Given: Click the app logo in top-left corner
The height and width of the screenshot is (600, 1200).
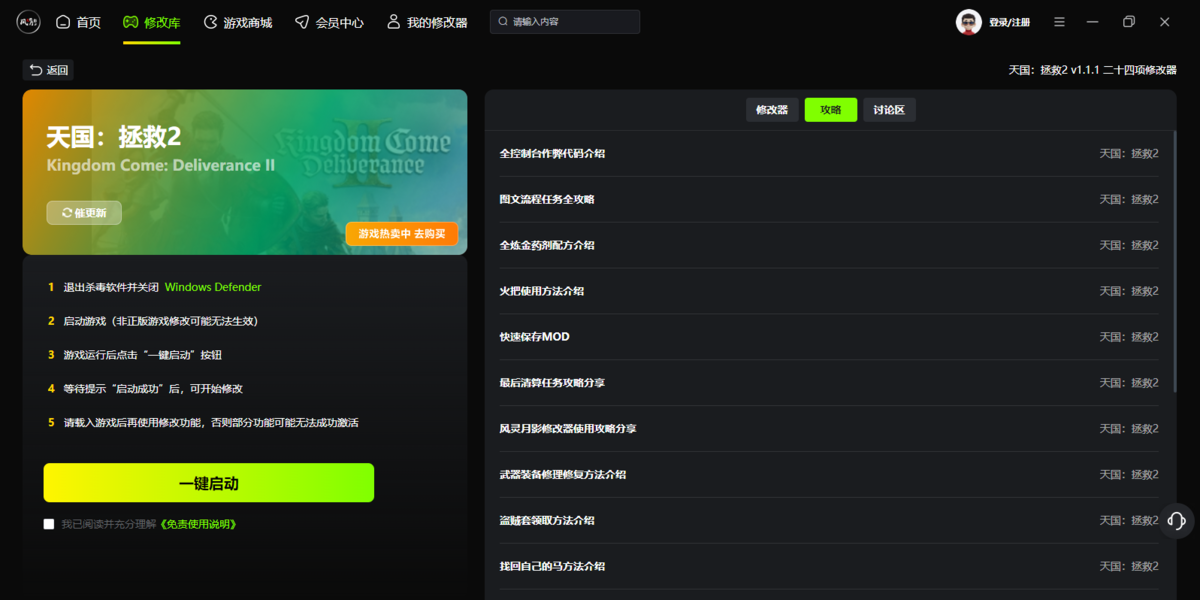Looking at the screenshot, I should coord(28,22).
